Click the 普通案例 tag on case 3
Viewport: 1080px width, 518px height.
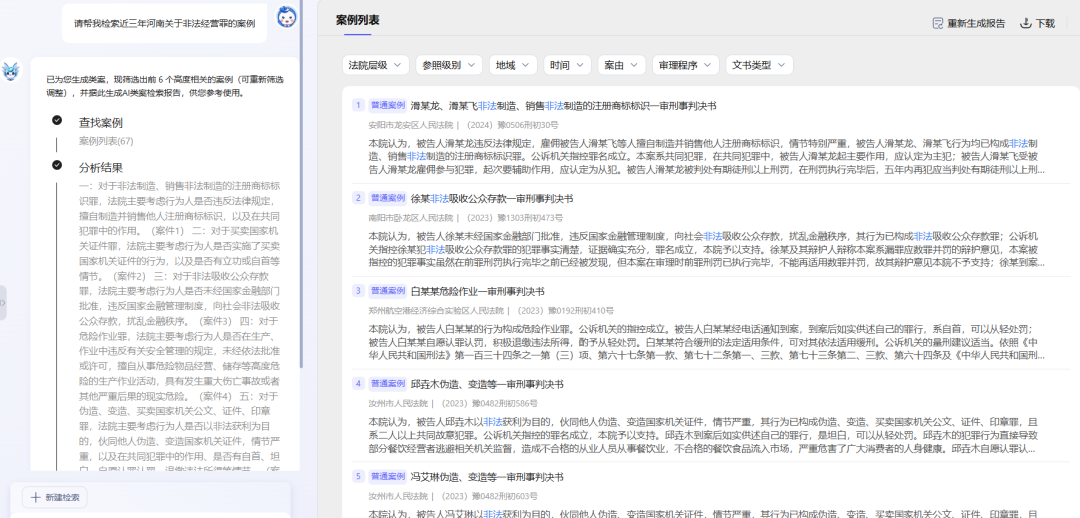388,291
